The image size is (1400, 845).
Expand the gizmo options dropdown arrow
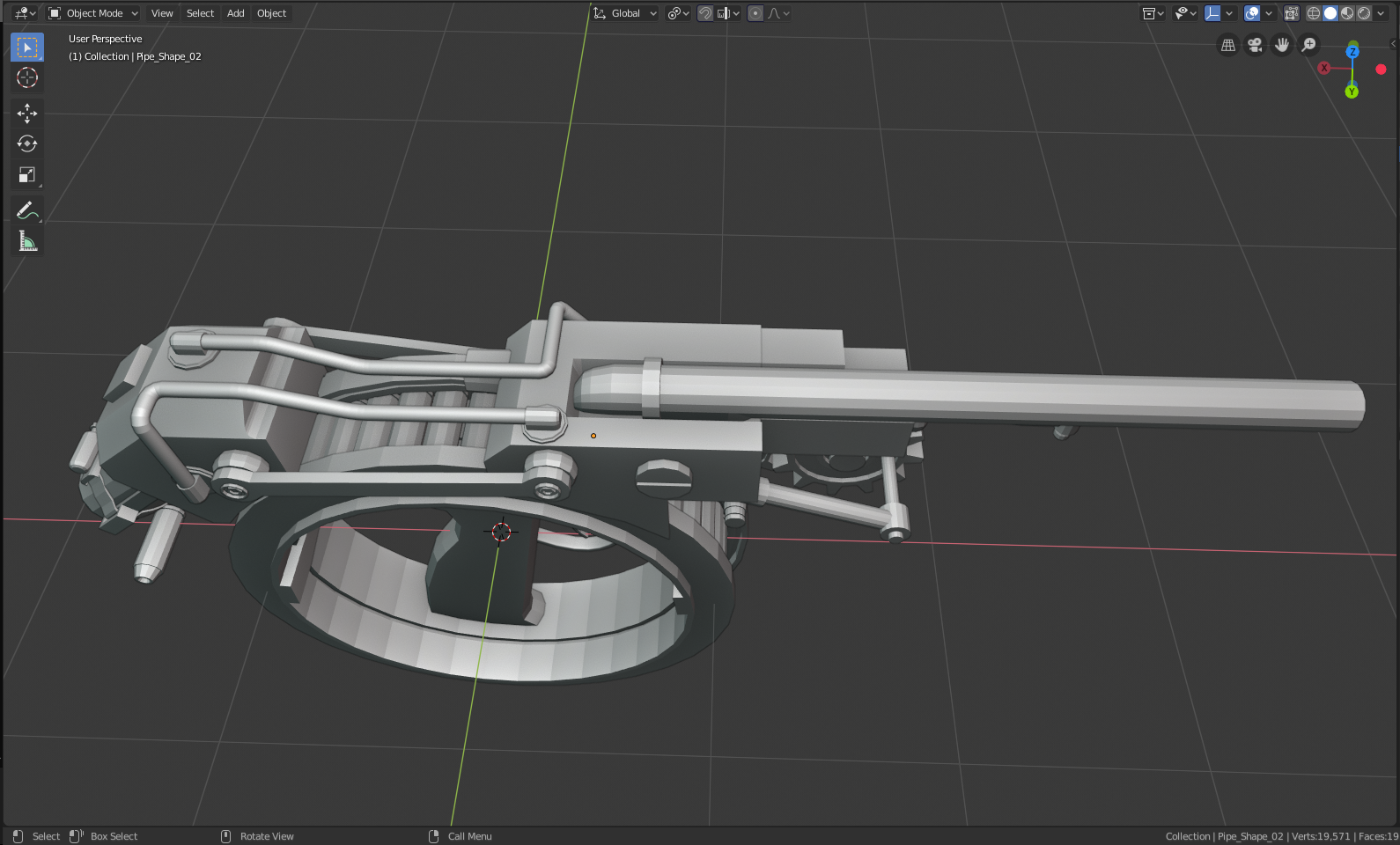1229,13
